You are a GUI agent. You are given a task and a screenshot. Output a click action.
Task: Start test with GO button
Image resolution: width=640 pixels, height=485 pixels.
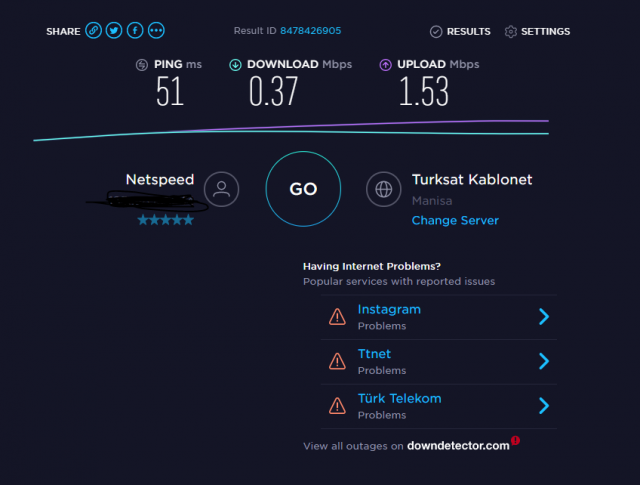(x=303, y=189)
